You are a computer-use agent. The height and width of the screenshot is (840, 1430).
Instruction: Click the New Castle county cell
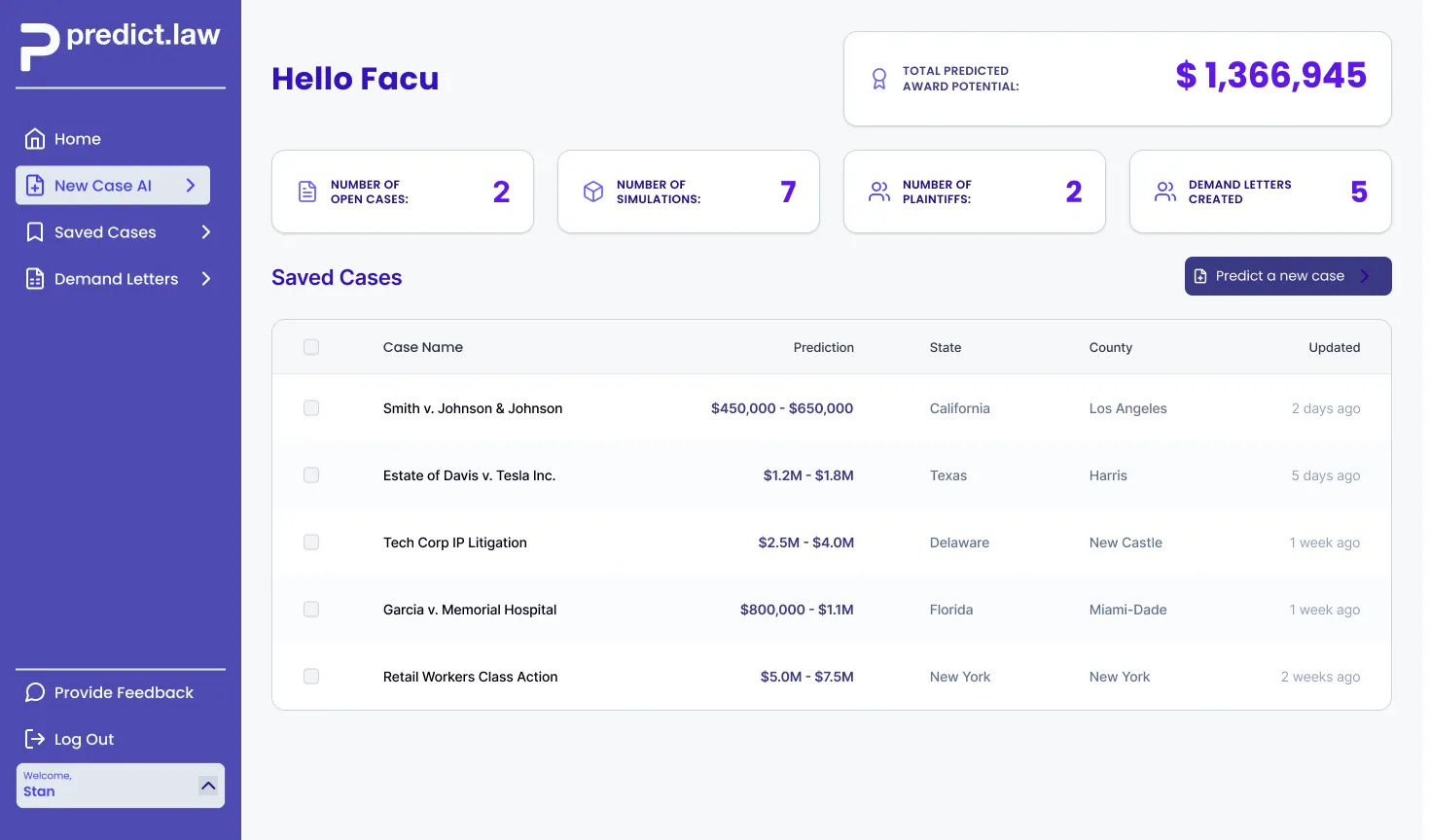coord(1126,542)
